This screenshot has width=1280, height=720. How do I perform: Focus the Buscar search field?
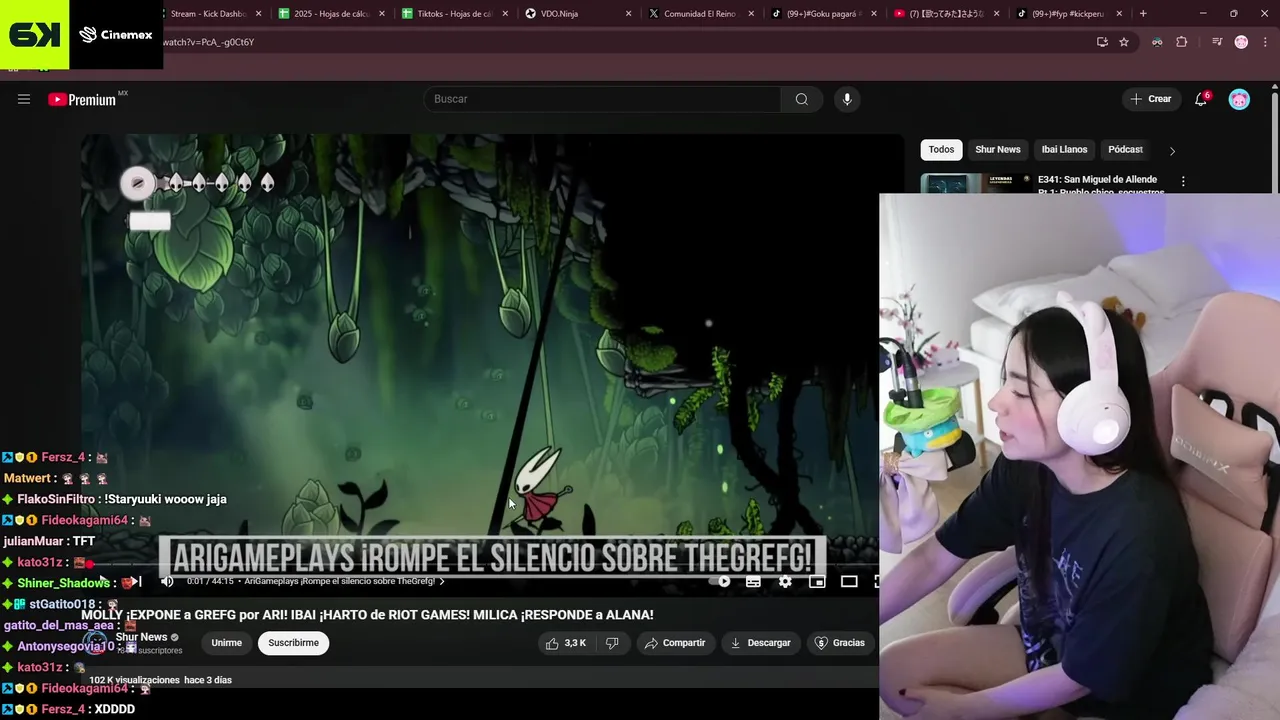602,99
